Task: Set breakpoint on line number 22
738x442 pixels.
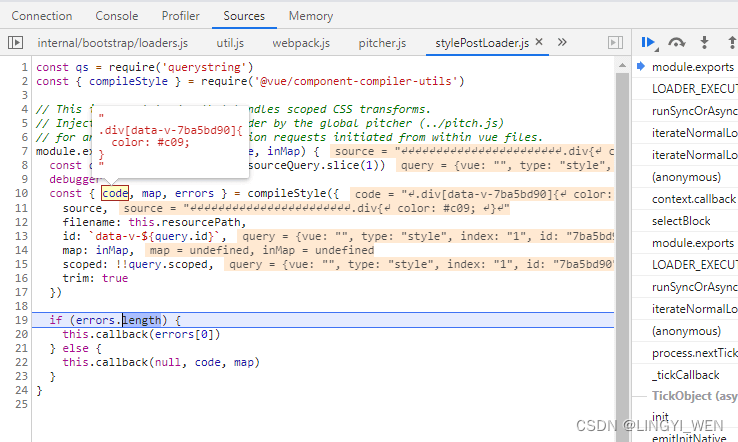Action: (22, 362)
